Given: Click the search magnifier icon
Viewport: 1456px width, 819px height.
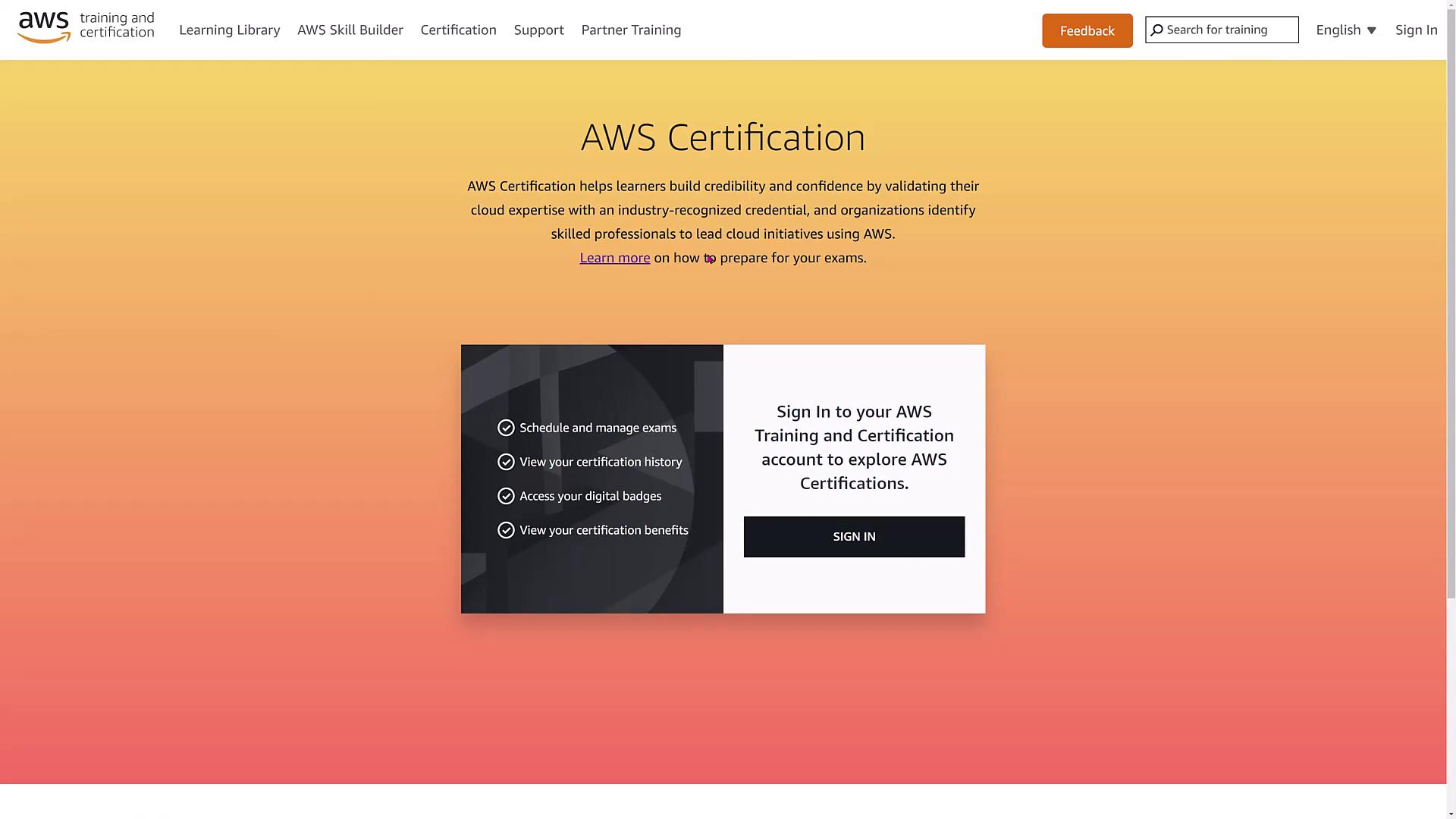Looking at the screenshot, I should click(x=1156, y=30).
